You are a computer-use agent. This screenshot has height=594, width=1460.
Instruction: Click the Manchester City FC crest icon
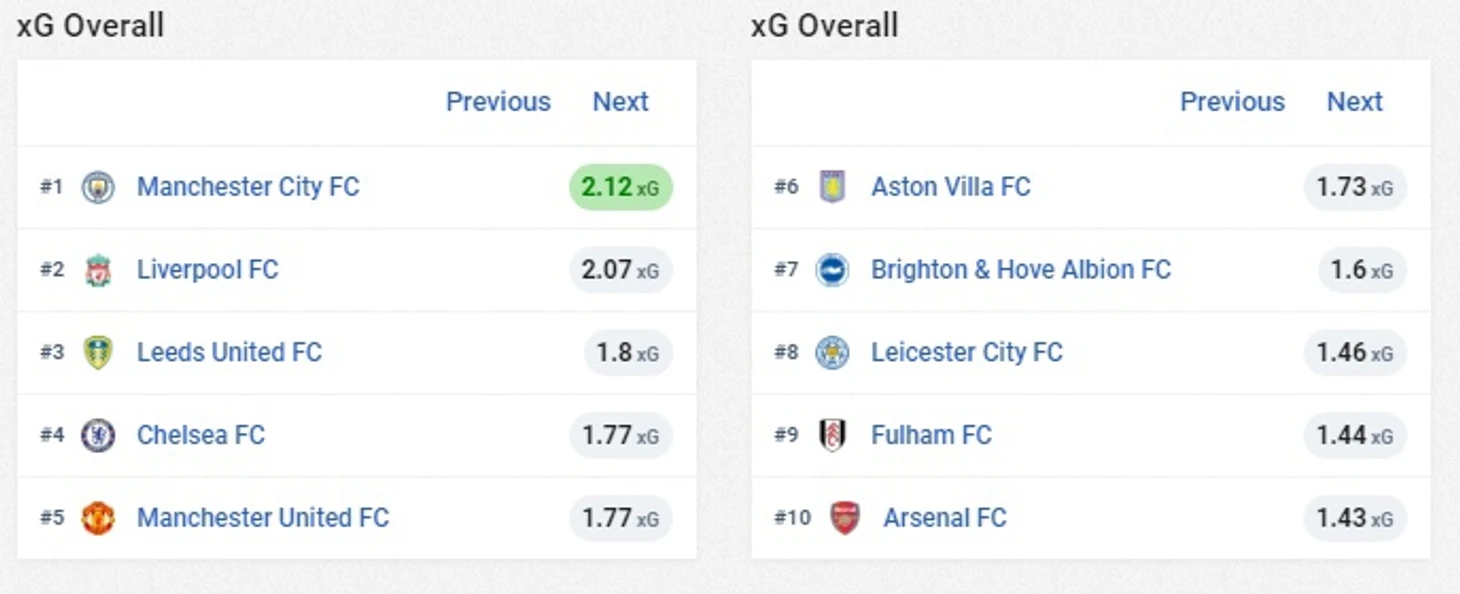(98, 187)
